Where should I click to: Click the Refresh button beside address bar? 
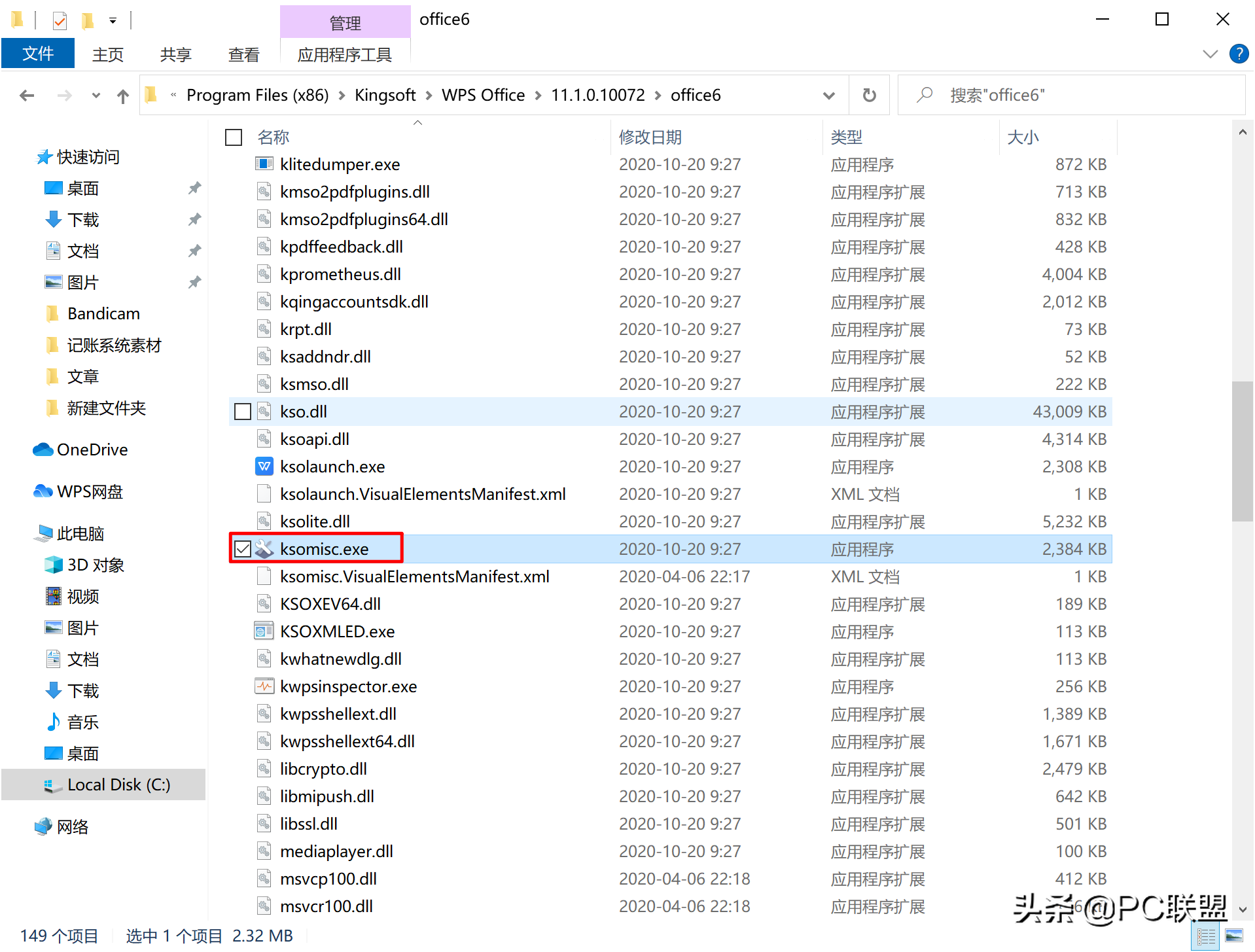pos(869,96)
